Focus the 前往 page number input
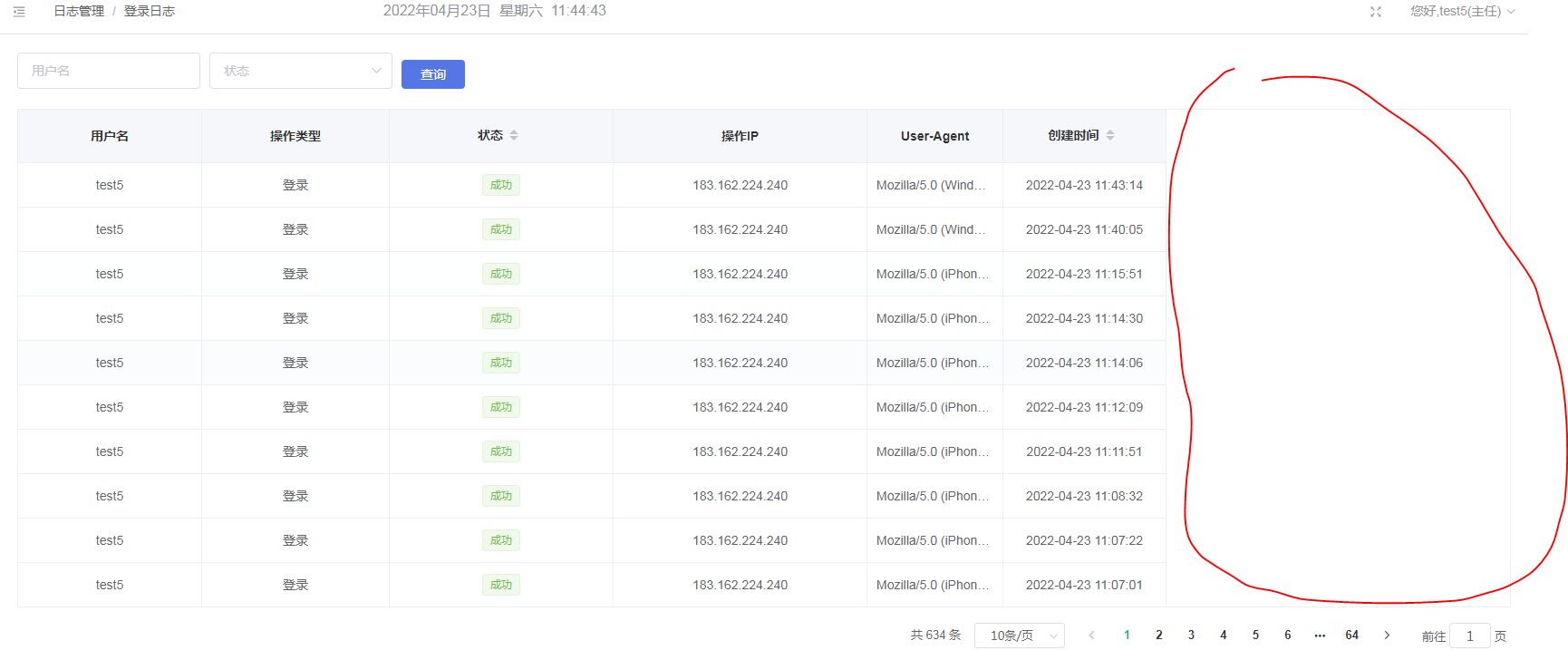The width and height of the screenshot is (1568, 650). (1470, 635)
